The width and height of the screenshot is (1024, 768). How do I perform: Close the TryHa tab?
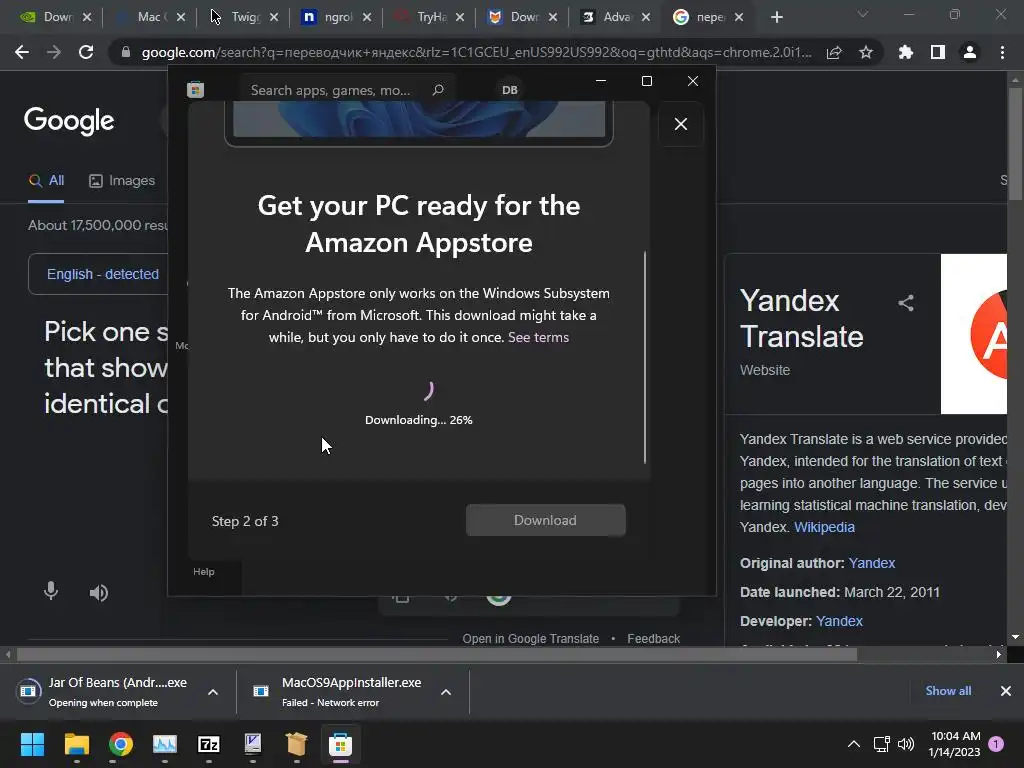pos(460,18)
